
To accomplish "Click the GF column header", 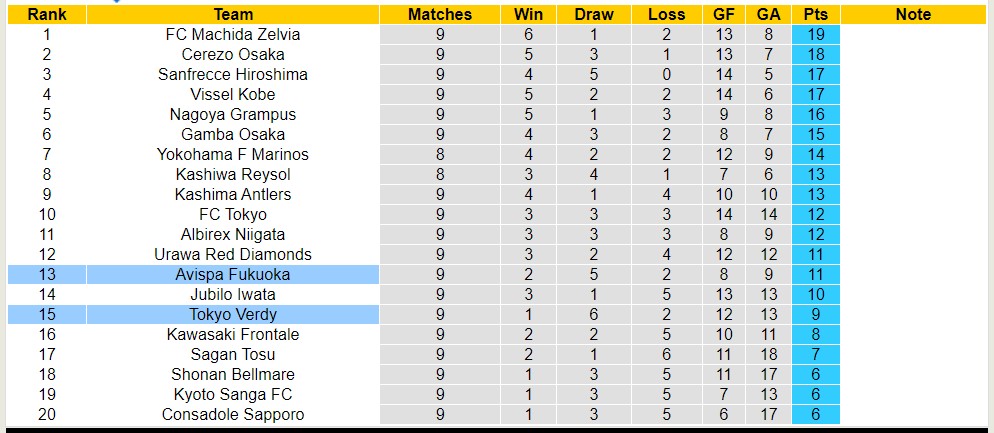I will coord(725,14).
